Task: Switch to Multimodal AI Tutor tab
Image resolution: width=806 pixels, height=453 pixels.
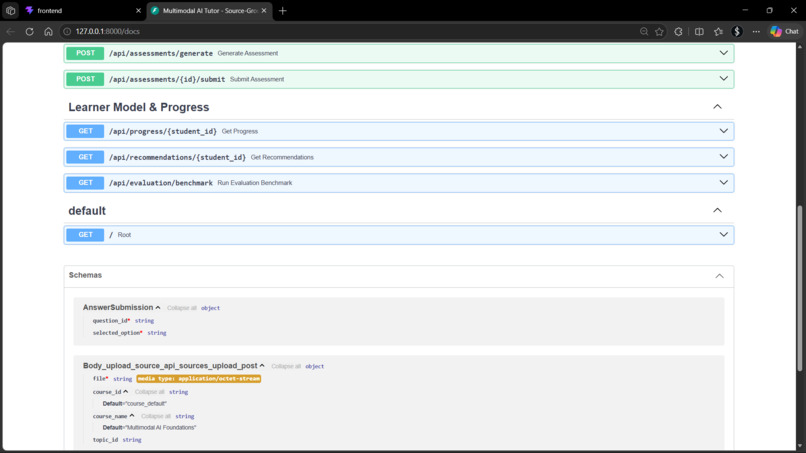Action: [x=210, y=11]
